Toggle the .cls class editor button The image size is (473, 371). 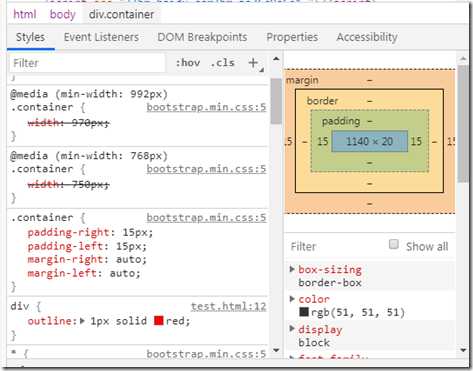(x=222, y=63)
